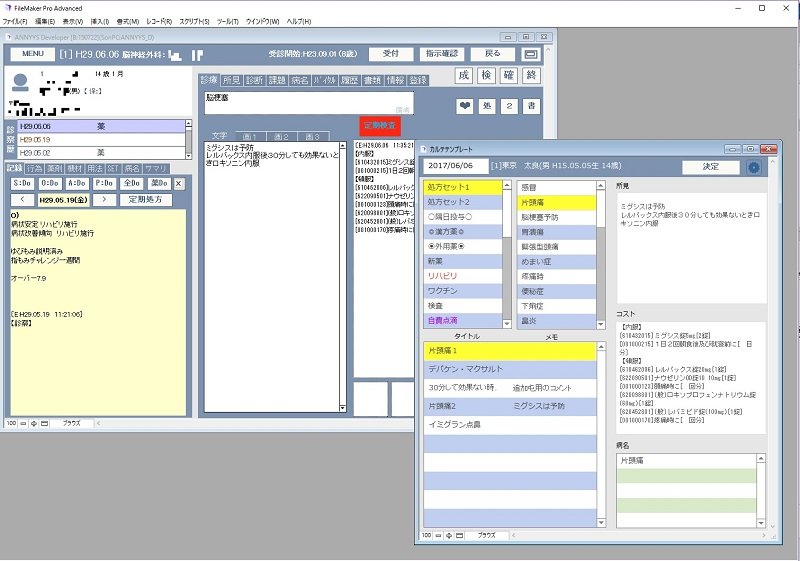This screenshot has width=800, height=561.
Task: Click the 薬Do button
Action: (x=159, y=183)
